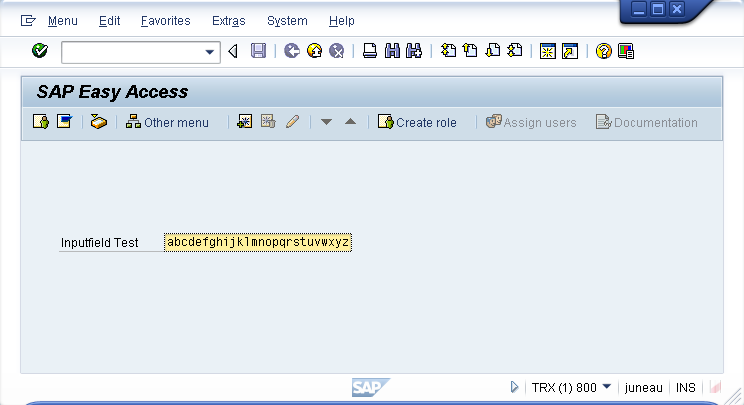Click the Find binoculars icon
Screen dimensions: 744x405
click(392, 51)
